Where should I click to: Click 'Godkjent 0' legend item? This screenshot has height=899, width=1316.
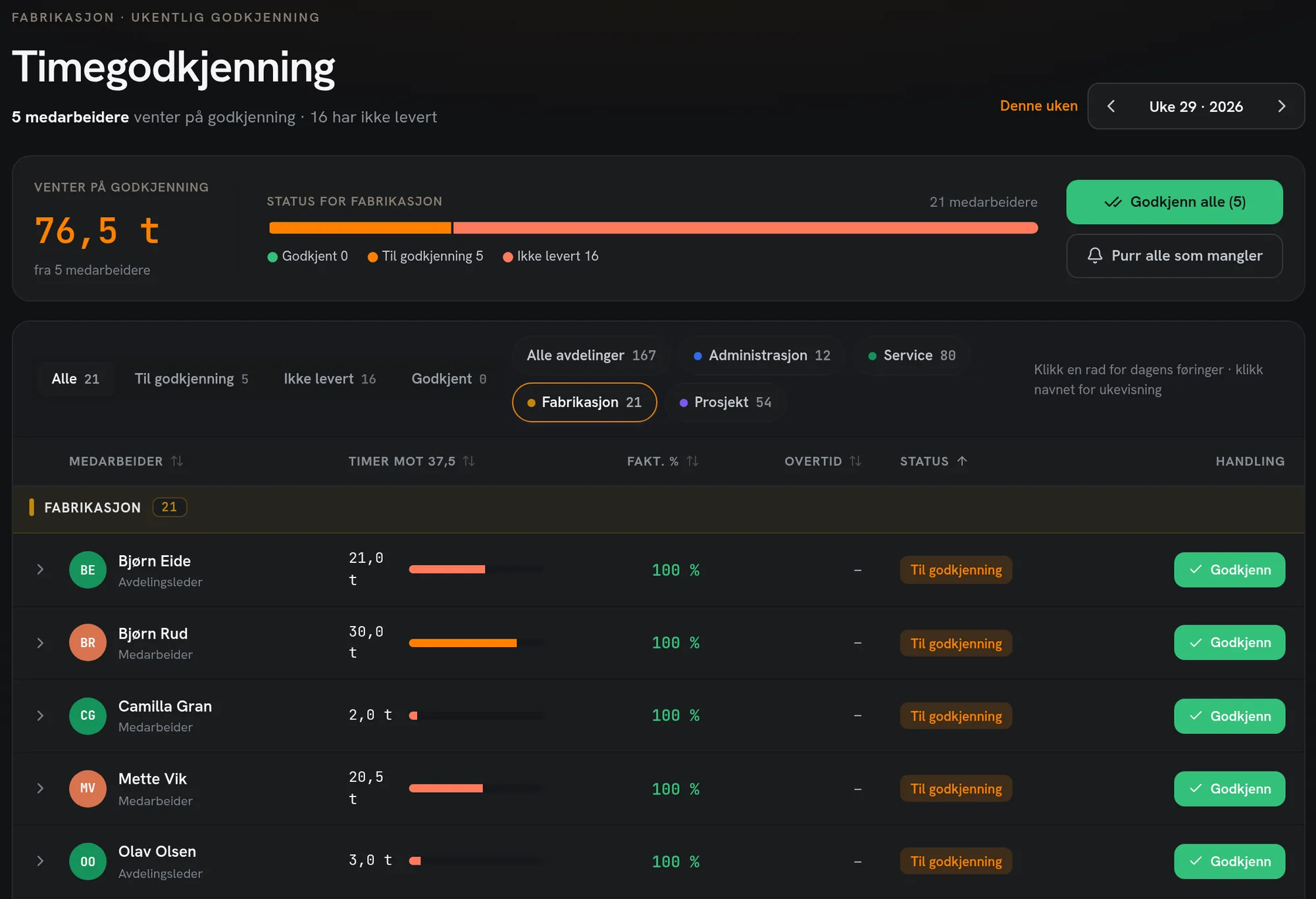click(x=307, y=256)
